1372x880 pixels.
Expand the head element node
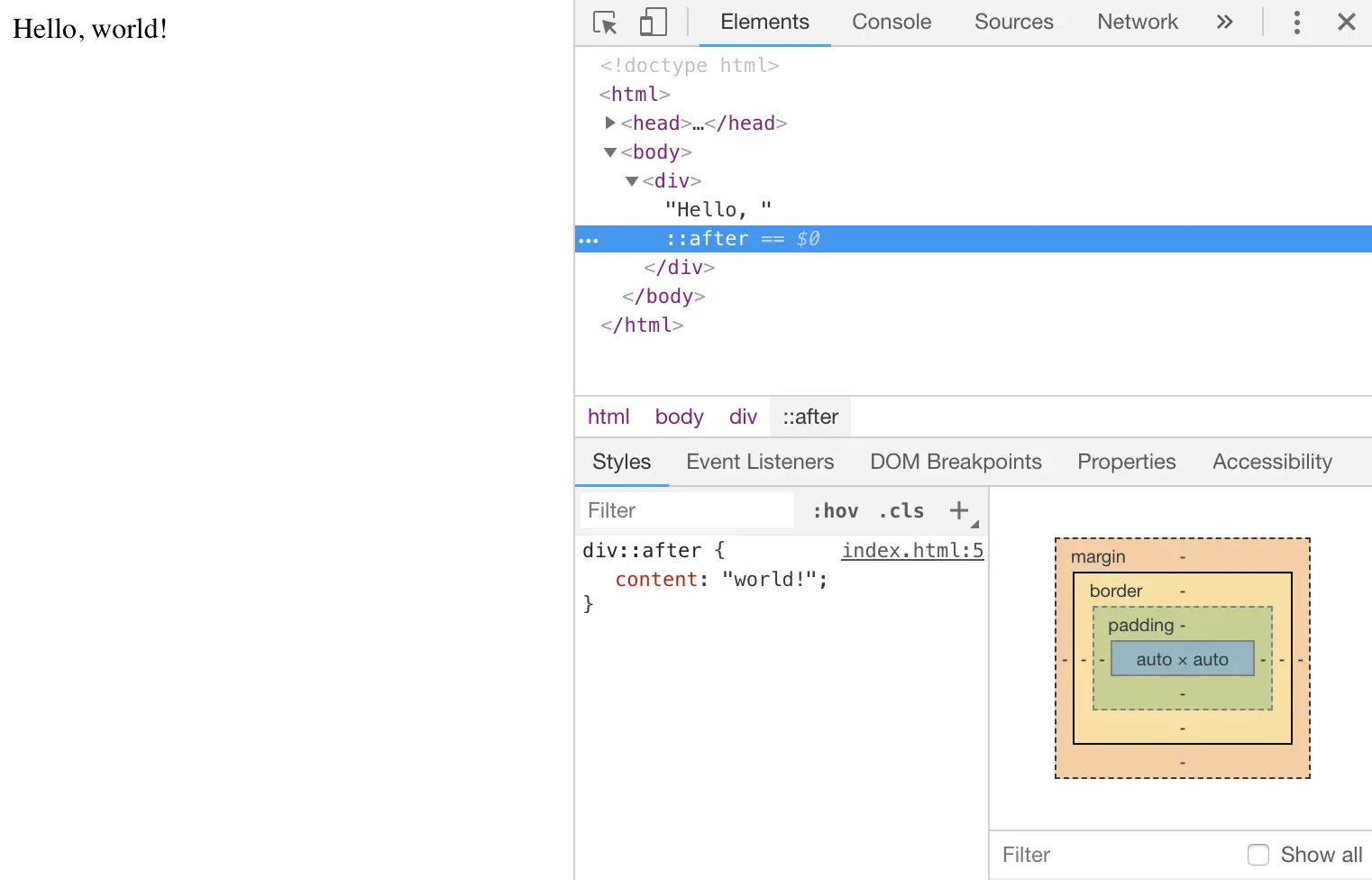(x=610, y=123)
